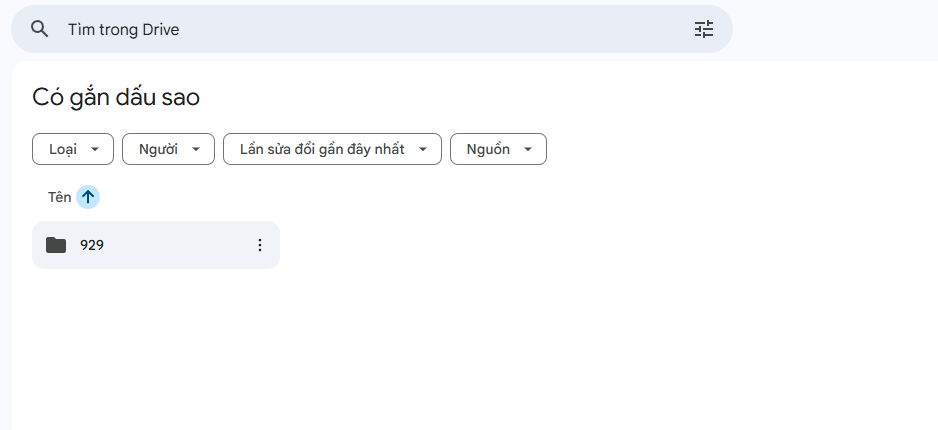Click the caret arrow on Loại chip
938x430 pixels.
coord(95,149)
